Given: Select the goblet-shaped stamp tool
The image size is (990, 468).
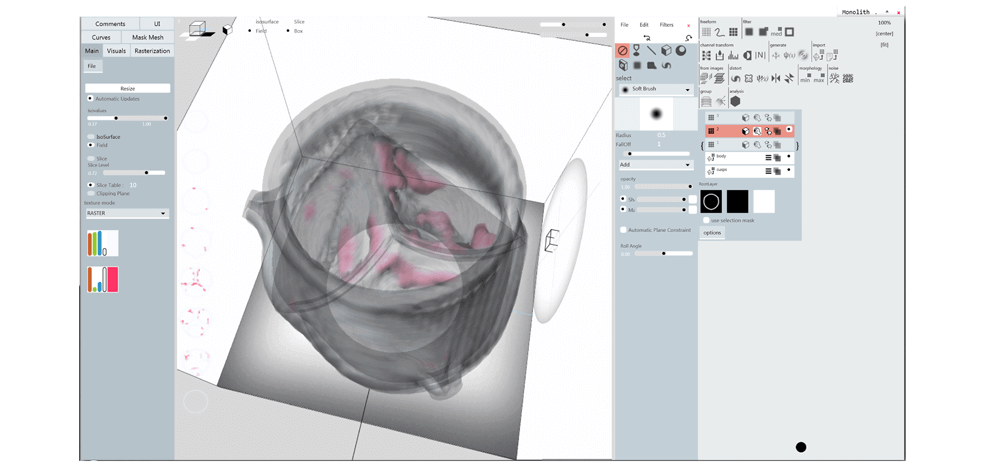Looking at the screenshot, I should point(637,51).
